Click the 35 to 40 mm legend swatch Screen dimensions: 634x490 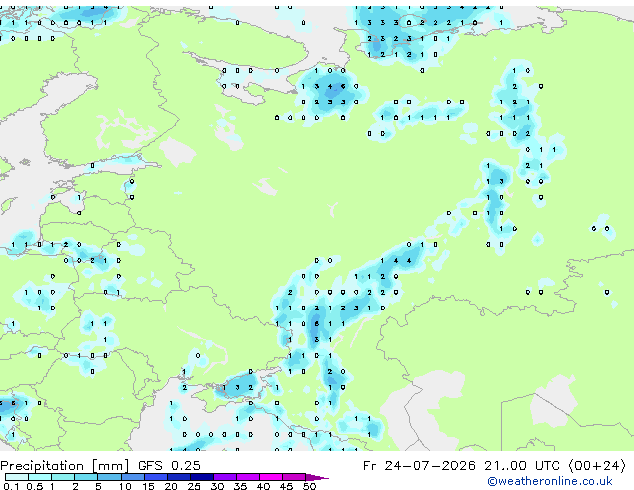[x=248, y=477]
